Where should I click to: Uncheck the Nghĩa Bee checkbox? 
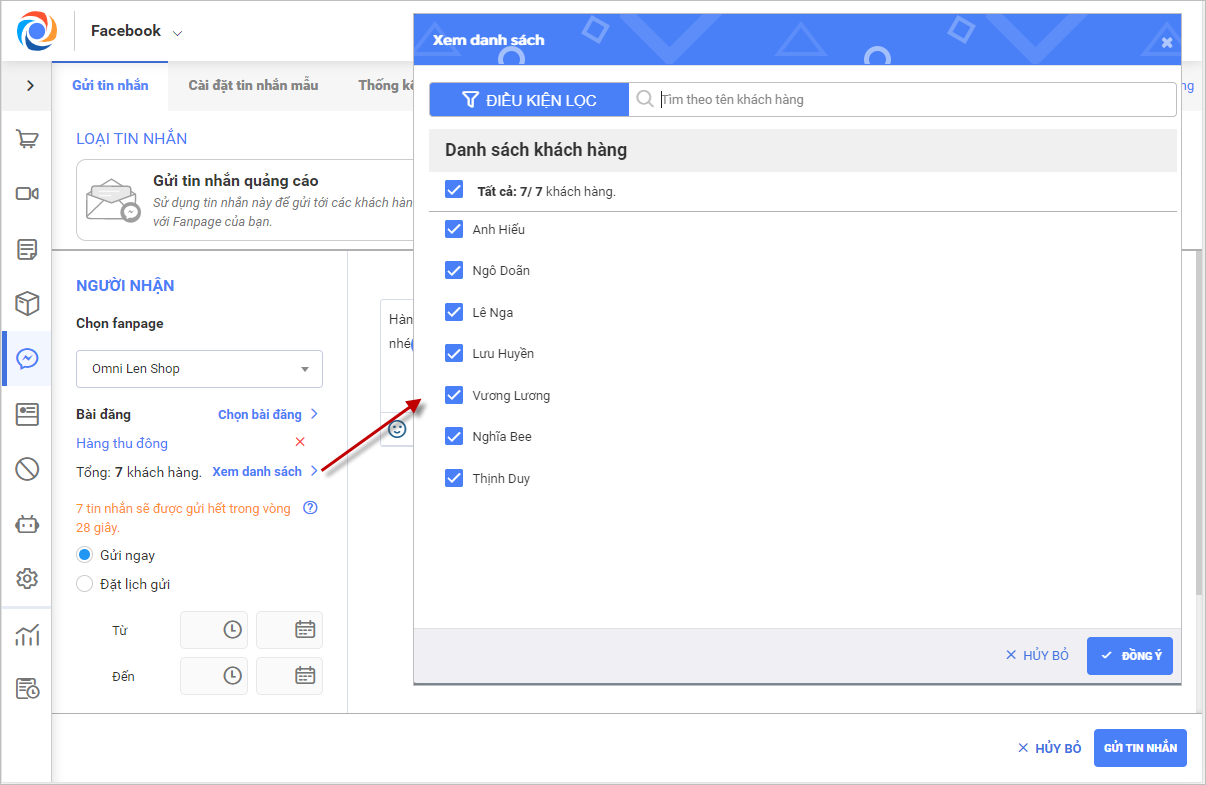point(454,437)
